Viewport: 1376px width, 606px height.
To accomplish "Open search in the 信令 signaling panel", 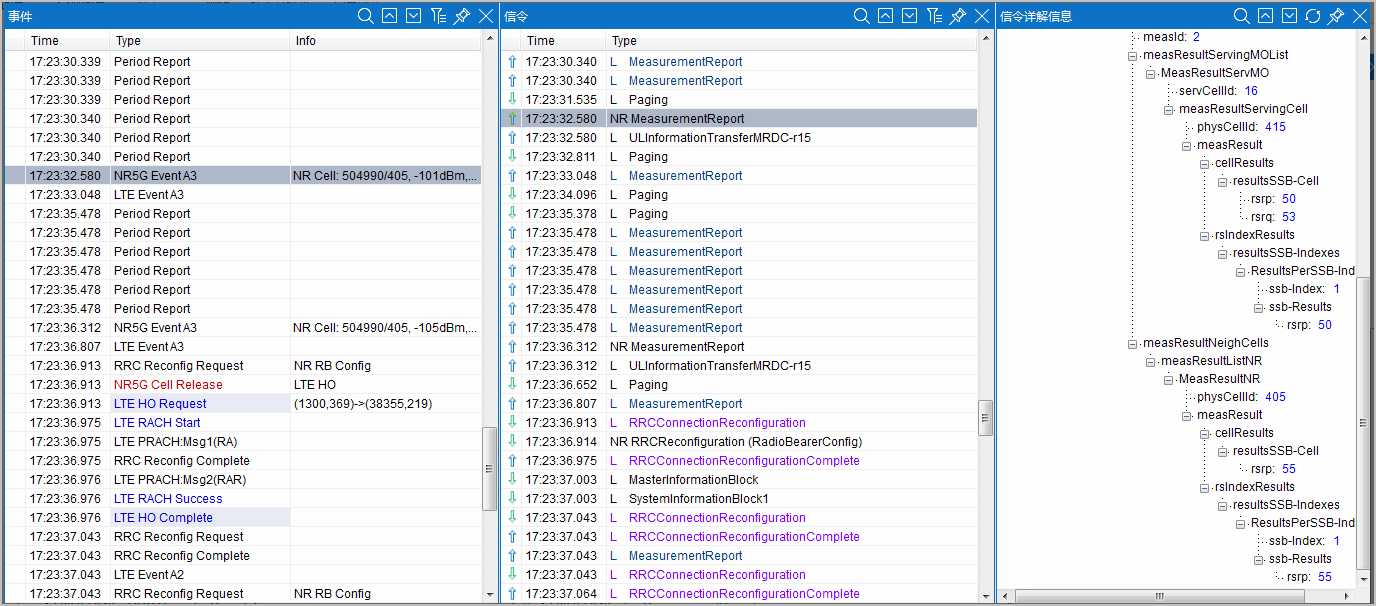I will pyautogui.click(x=861, y=15).
